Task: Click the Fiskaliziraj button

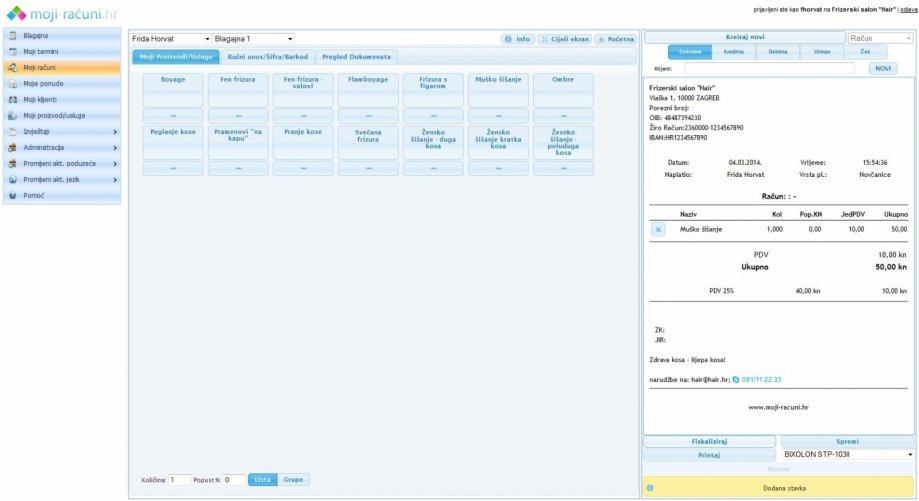Action: coord(709,441)
